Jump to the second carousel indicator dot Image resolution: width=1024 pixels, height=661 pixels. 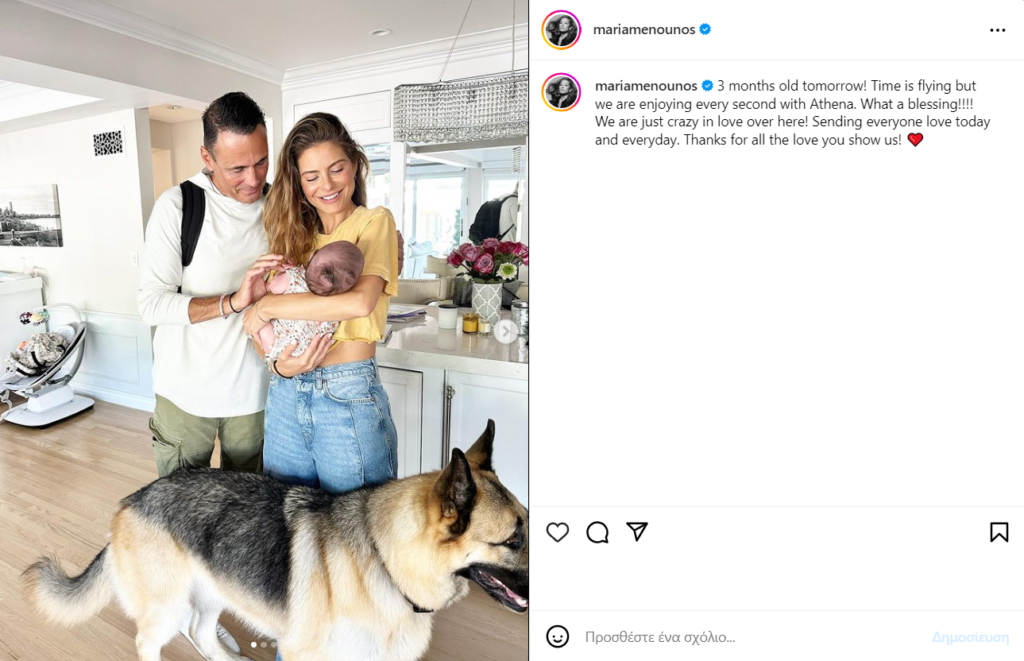[x=264, y=645]
